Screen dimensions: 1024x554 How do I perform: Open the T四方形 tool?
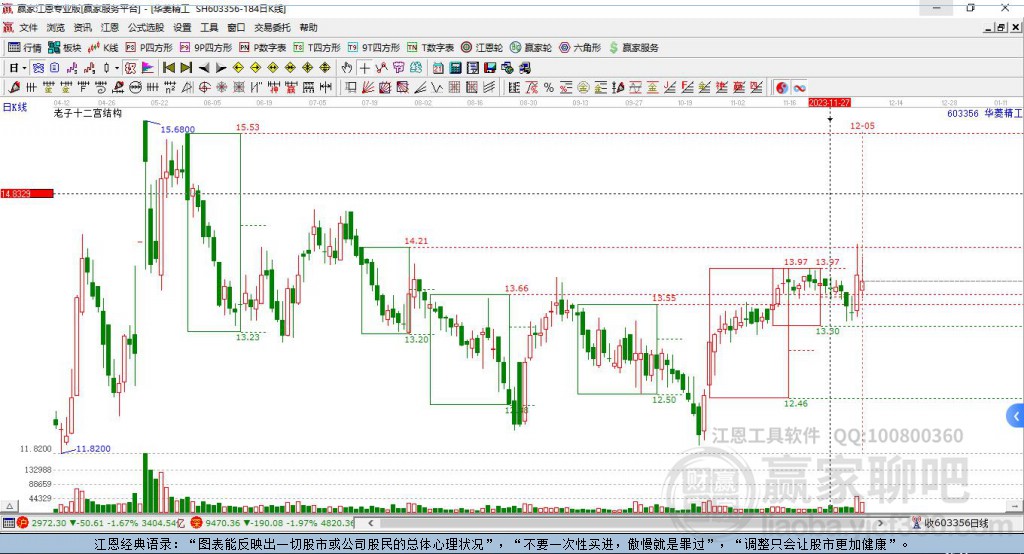coord(317,48)
